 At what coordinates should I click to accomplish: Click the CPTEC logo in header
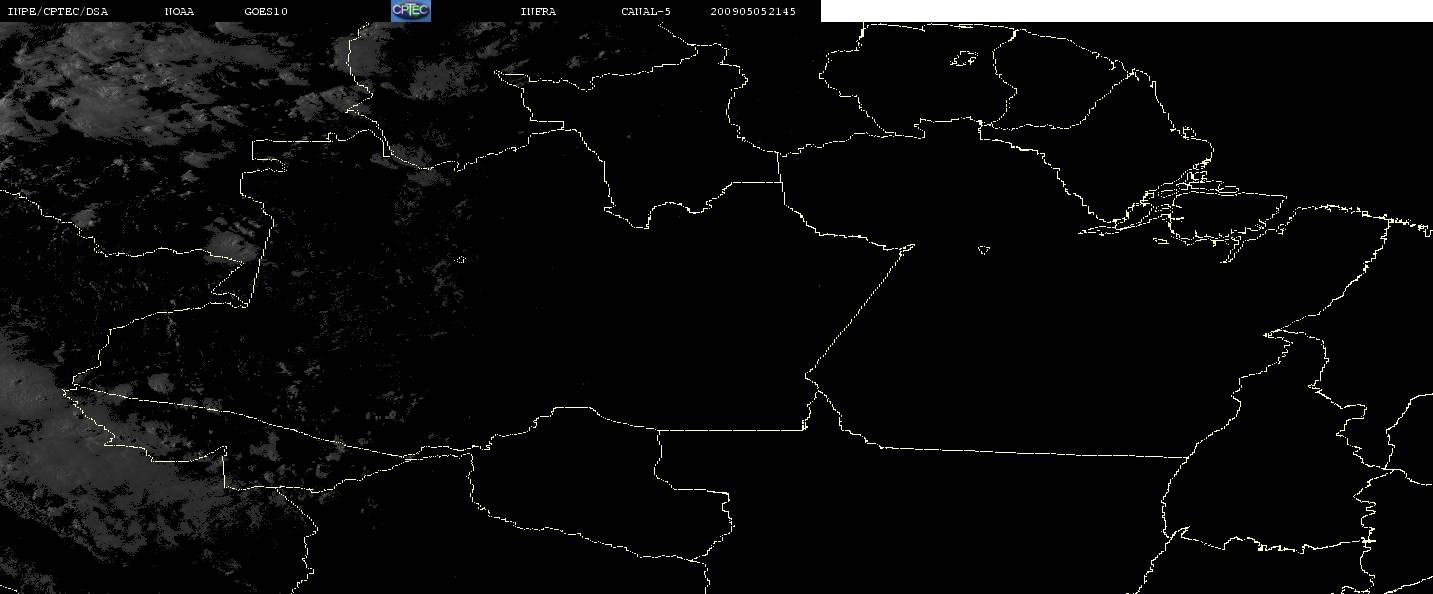[410, 11]
